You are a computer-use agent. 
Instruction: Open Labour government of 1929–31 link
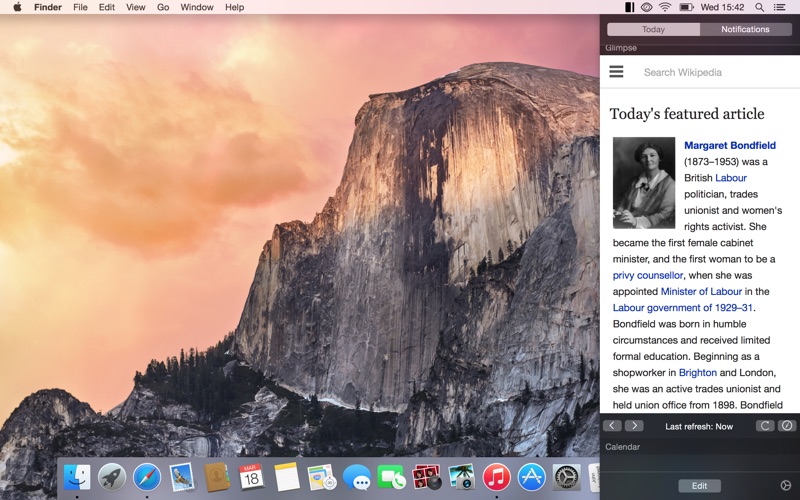coord(683,308)
